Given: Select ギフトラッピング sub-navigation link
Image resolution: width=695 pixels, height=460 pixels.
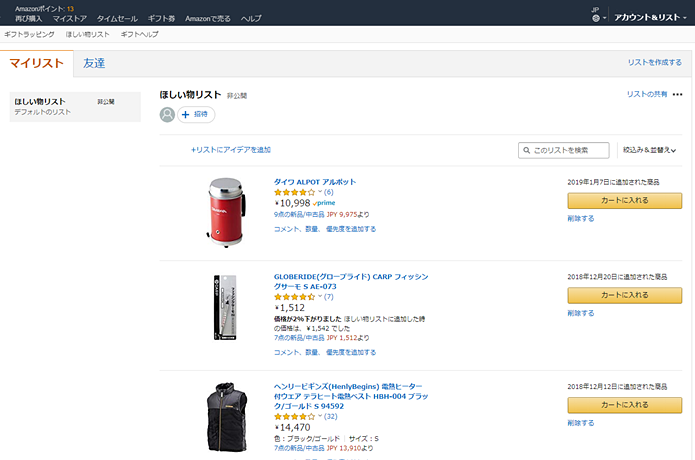Looking at the screenshot, I should pyautogui.click(x=29, y=34).
